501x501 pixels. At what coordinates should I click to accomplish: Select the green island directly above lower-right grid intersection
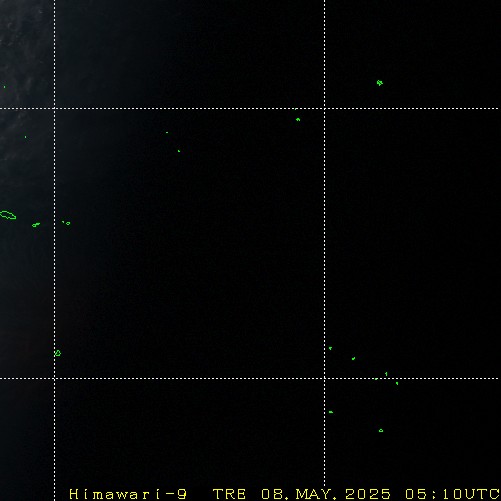pos(330,348)
